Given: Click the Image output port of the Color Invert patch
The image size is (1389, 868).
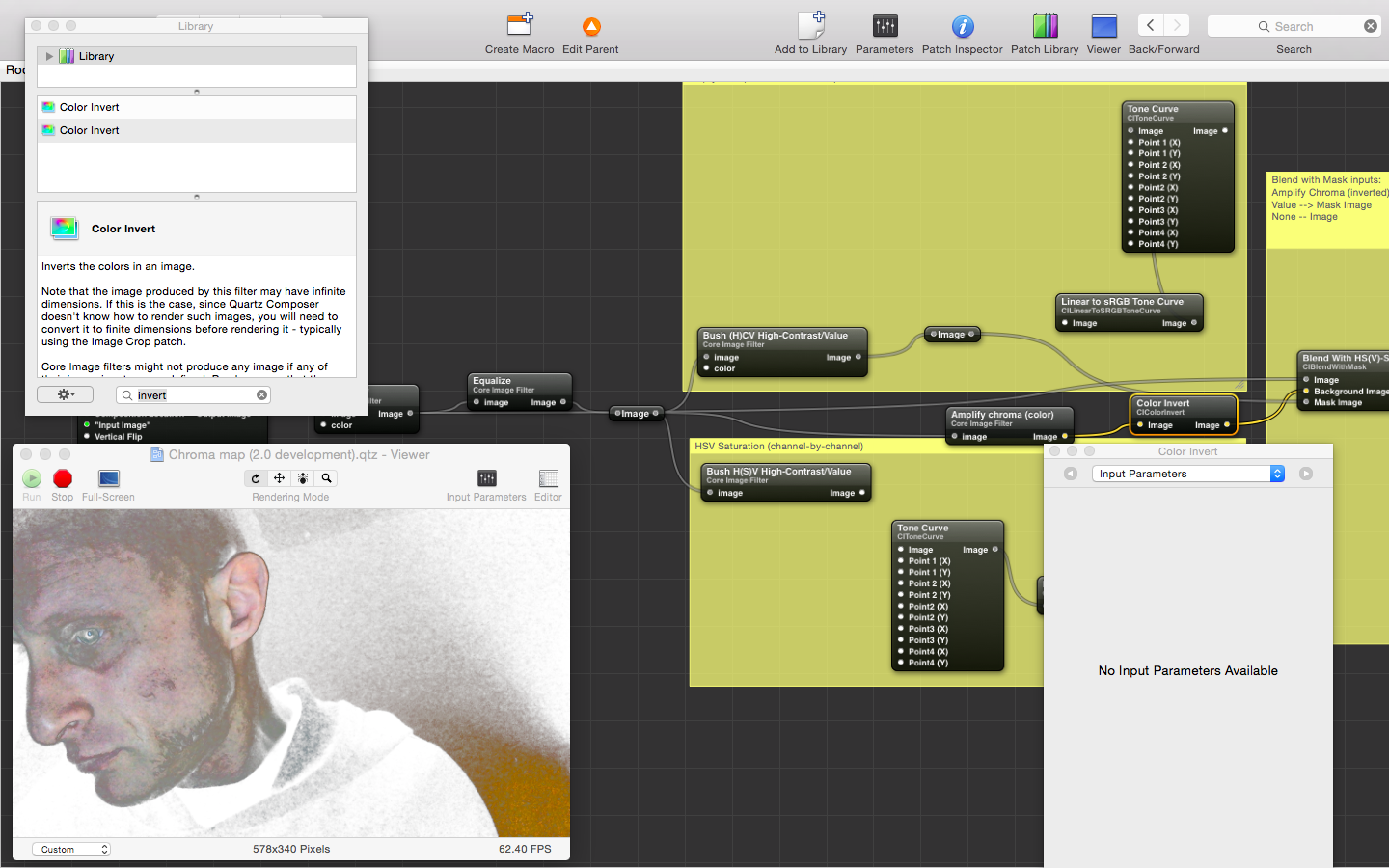Looking at the screenshot, I should tap(1227, 425).
